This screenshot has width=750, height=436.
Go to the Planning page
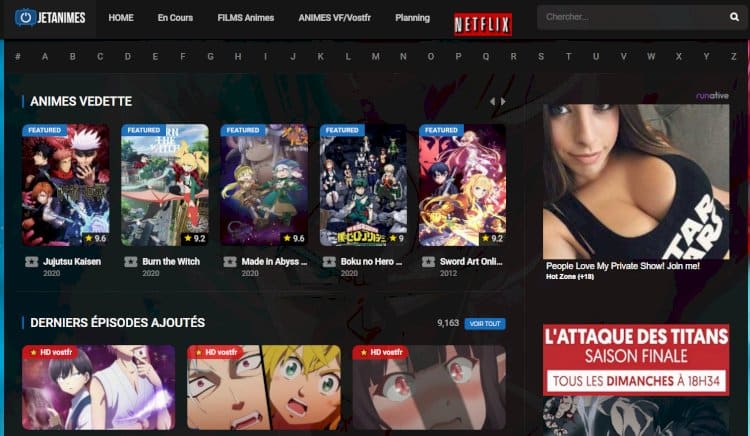[x=412, y=18]
